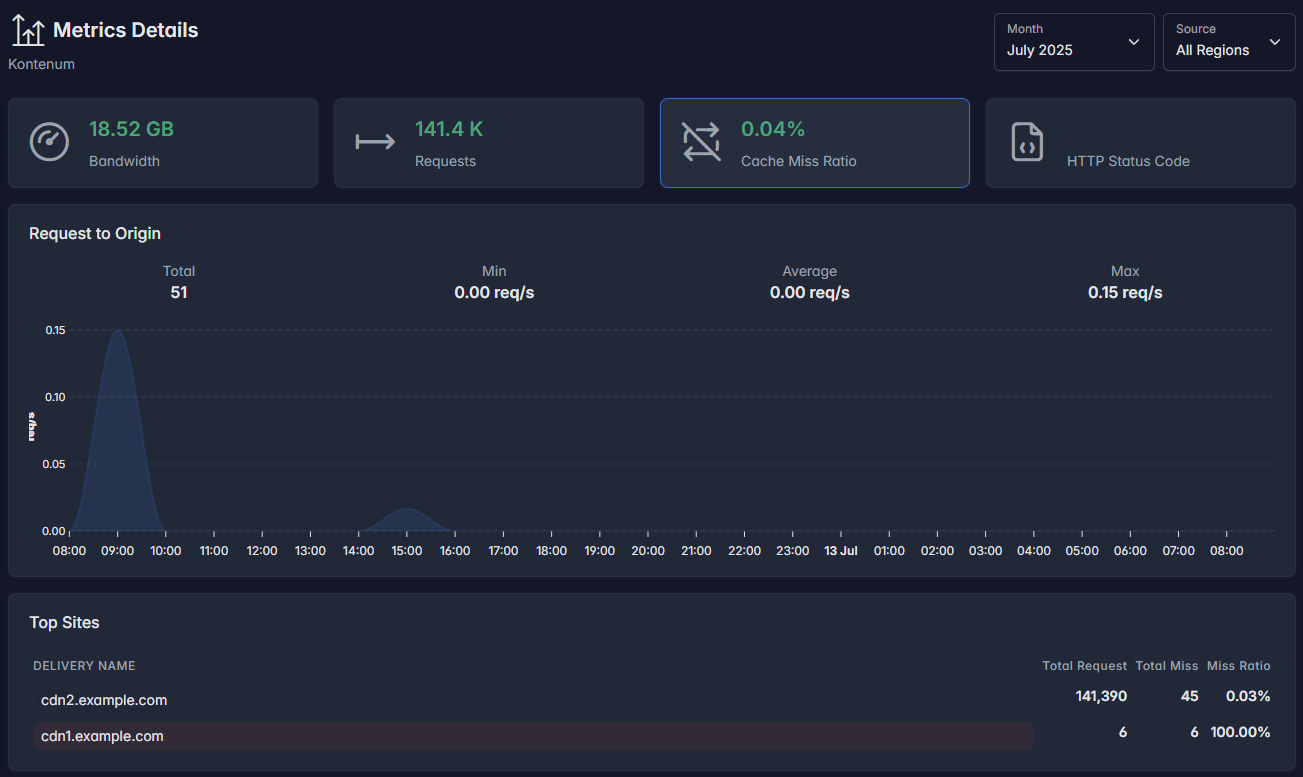Click the Metrics Details chart icon
Screen dimensions: 1303x777
point(28,31)
